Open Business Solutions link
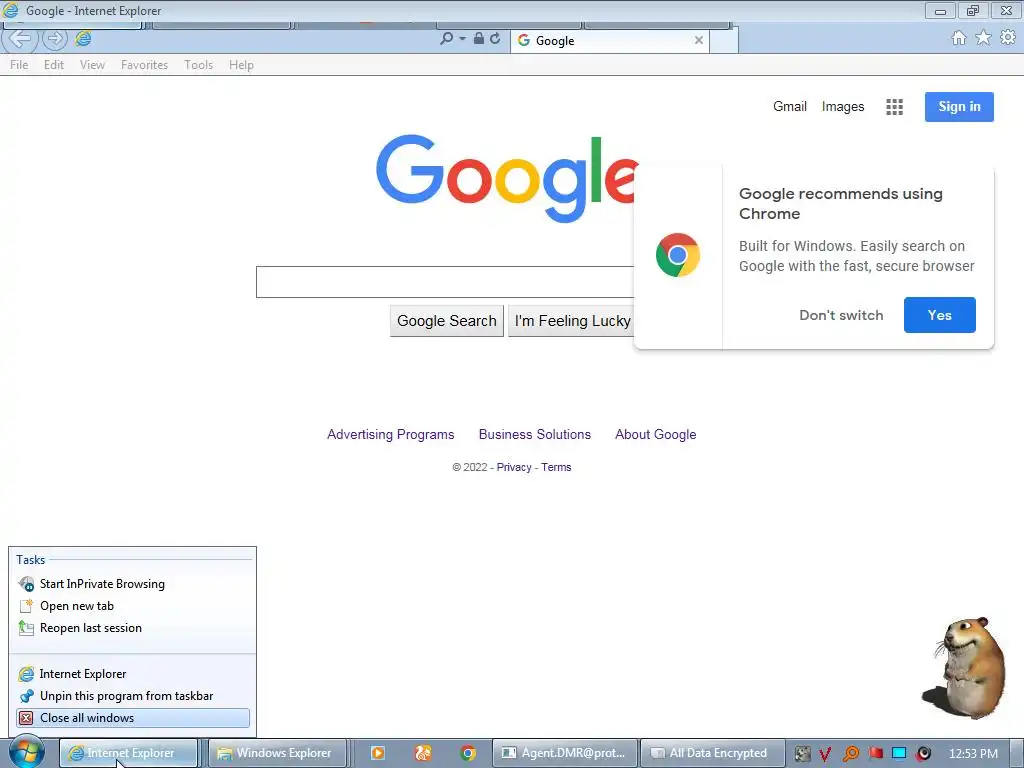Viewport: 1024px width, 768px height. click(x=535, y=434)
